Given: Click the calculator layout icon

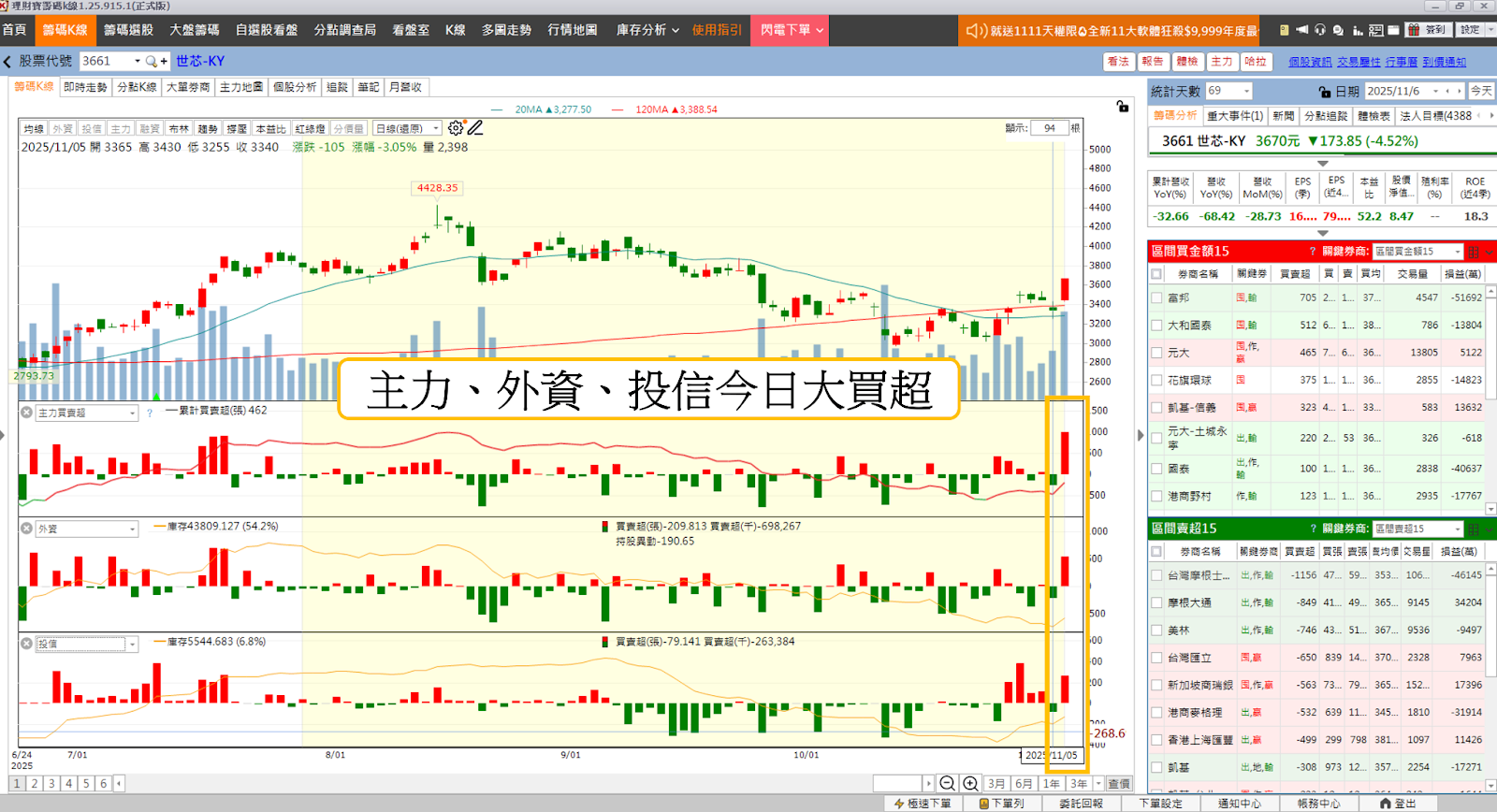Looking at the screenshot, I should tap(1375, 30).
